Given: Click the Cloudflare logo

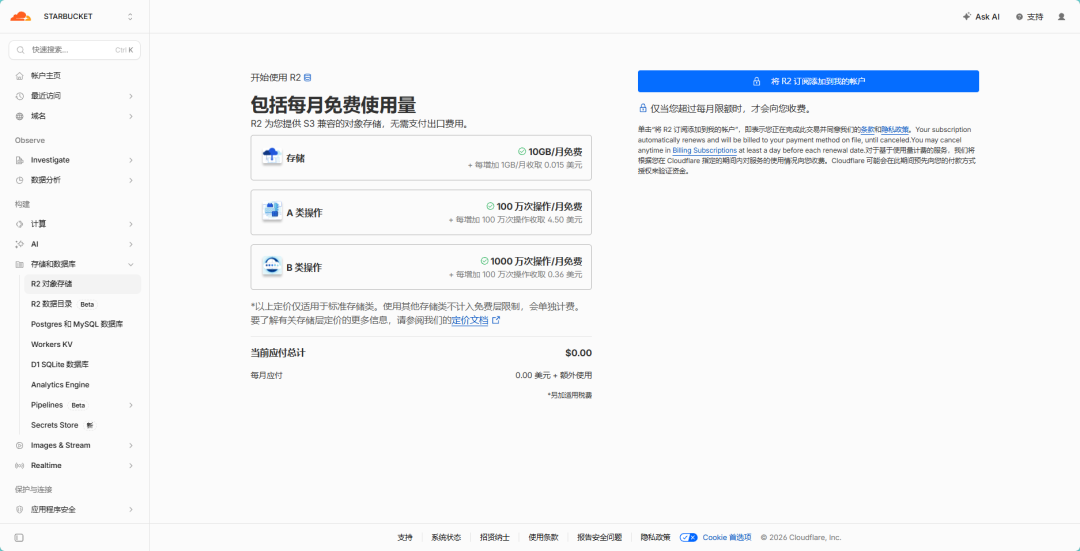Looking at the screenshot, I should (20, 17).
